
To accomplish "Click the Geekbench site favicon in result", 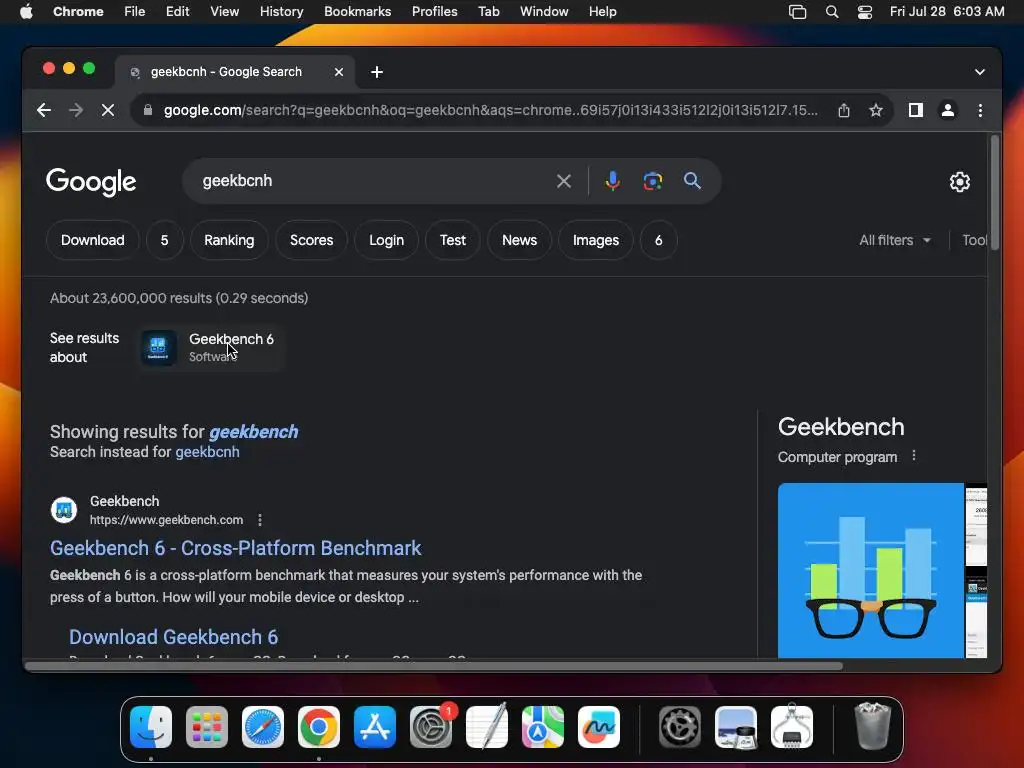I will (x=64, y=510).
